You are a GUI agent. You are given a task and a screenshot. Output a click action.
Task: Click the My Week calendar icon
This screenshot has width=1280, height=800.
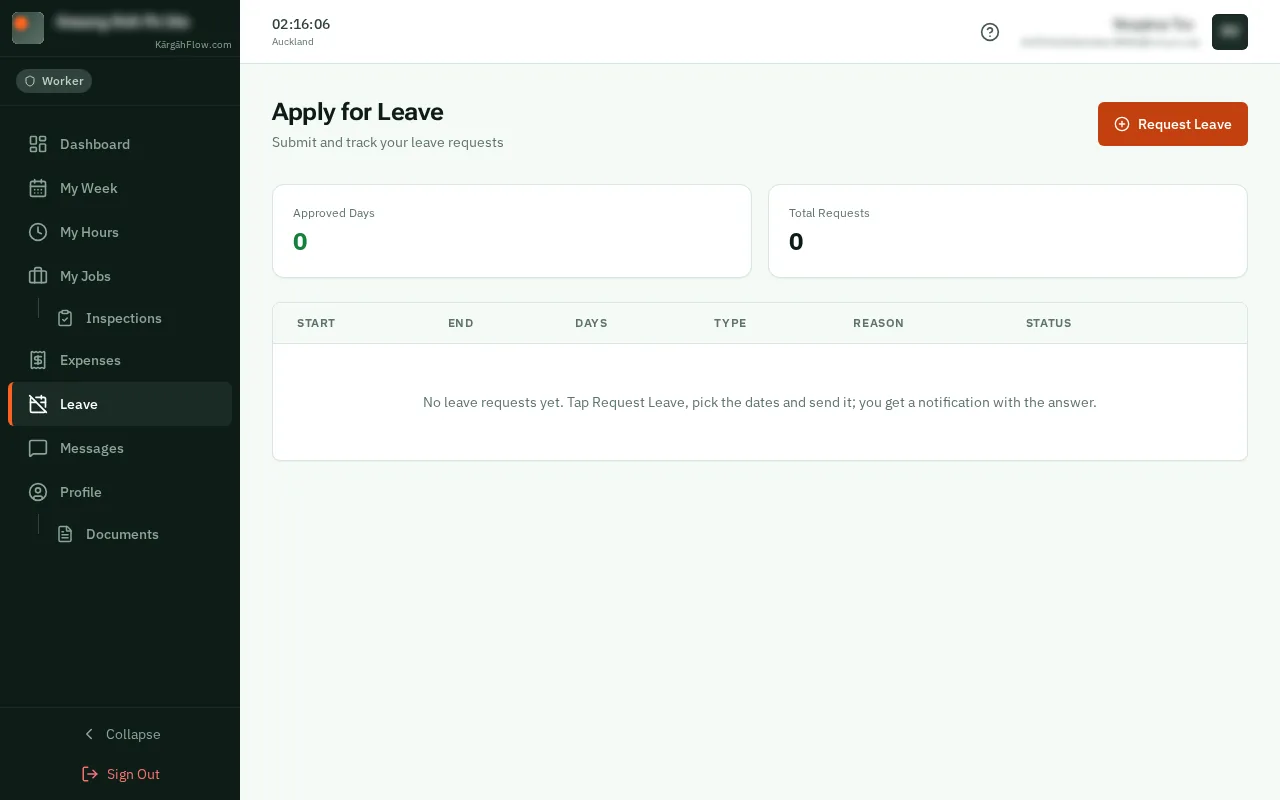point(38,188)
